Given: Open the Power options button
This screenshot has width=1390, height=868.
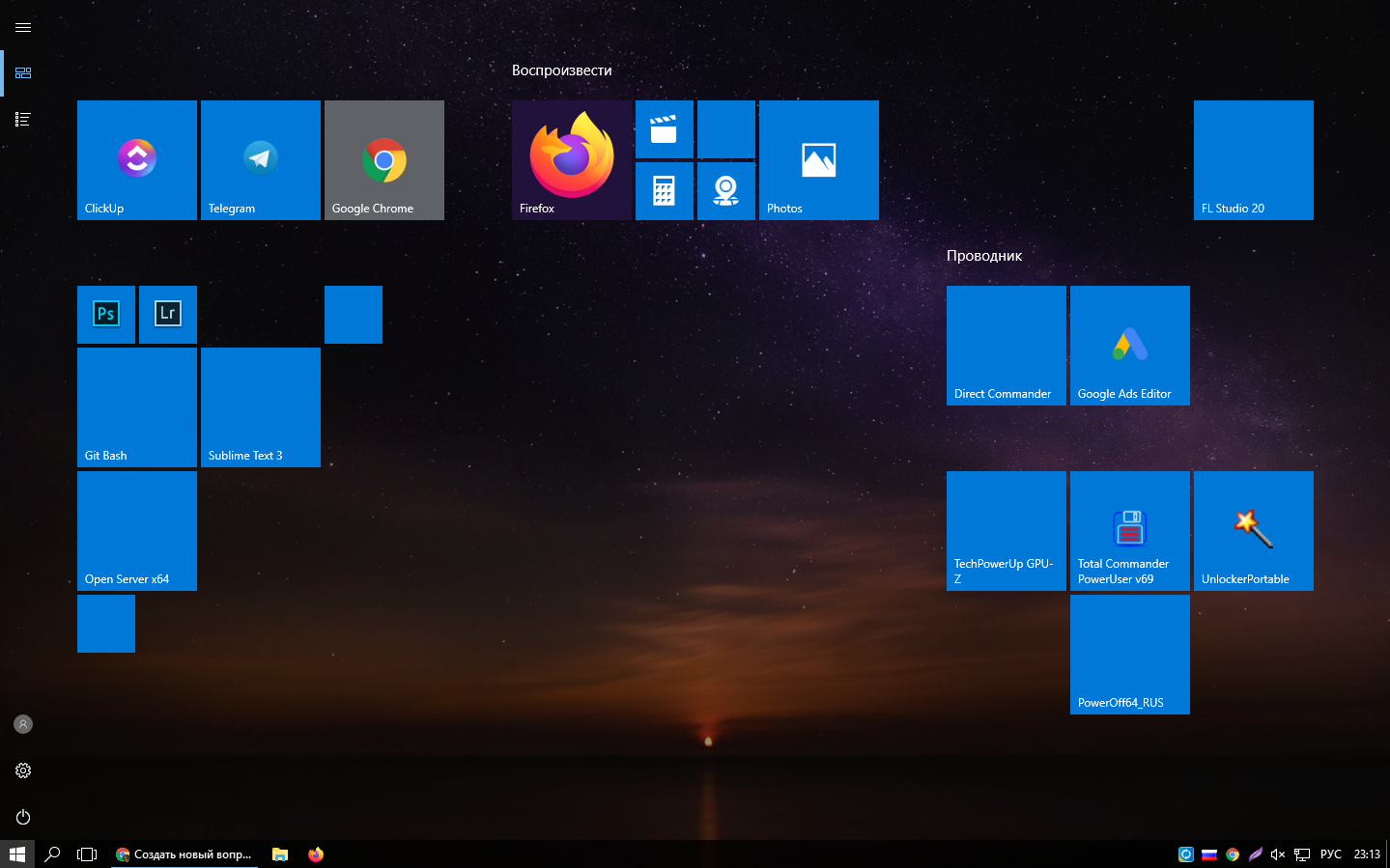Looking at the screenshot, I should [23, 817].
